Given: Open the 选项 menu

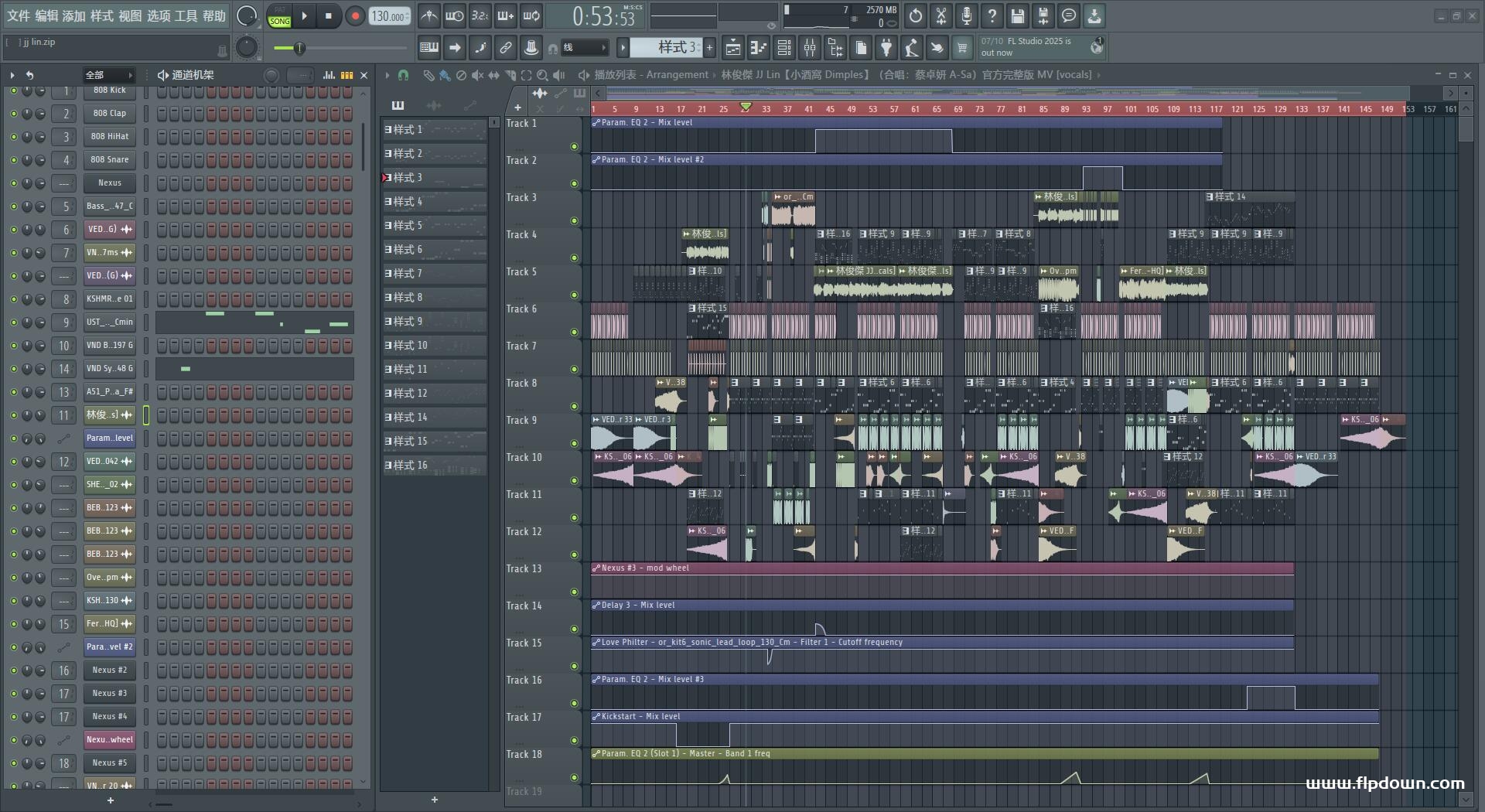Looking at the screenshot, I should click(159, 15).
